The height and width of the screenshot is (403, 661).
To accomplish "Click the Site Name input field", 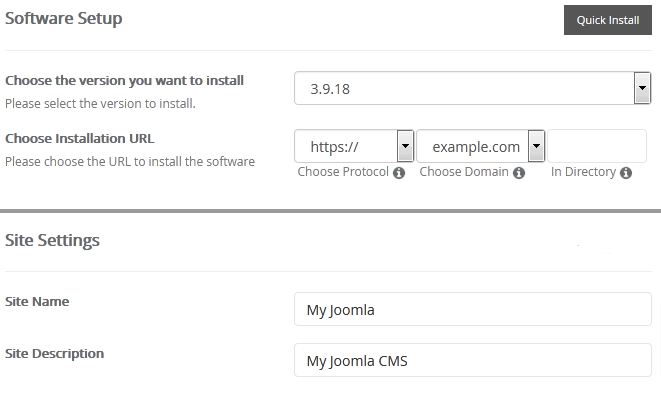I will click(x=473, y=310).
